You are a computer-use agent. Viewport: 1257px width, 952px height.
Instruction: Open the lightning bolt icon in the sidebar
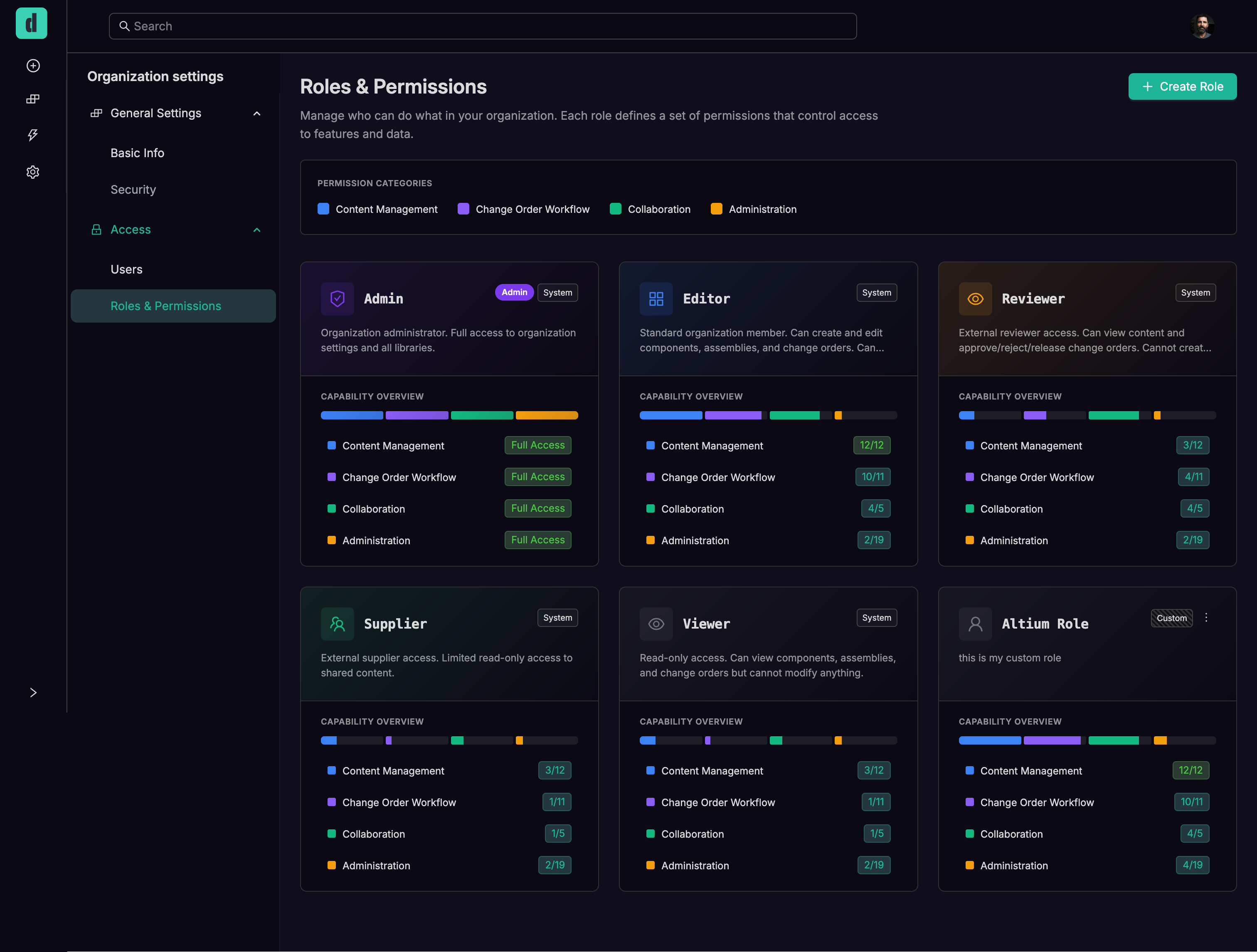coord(33,135)
